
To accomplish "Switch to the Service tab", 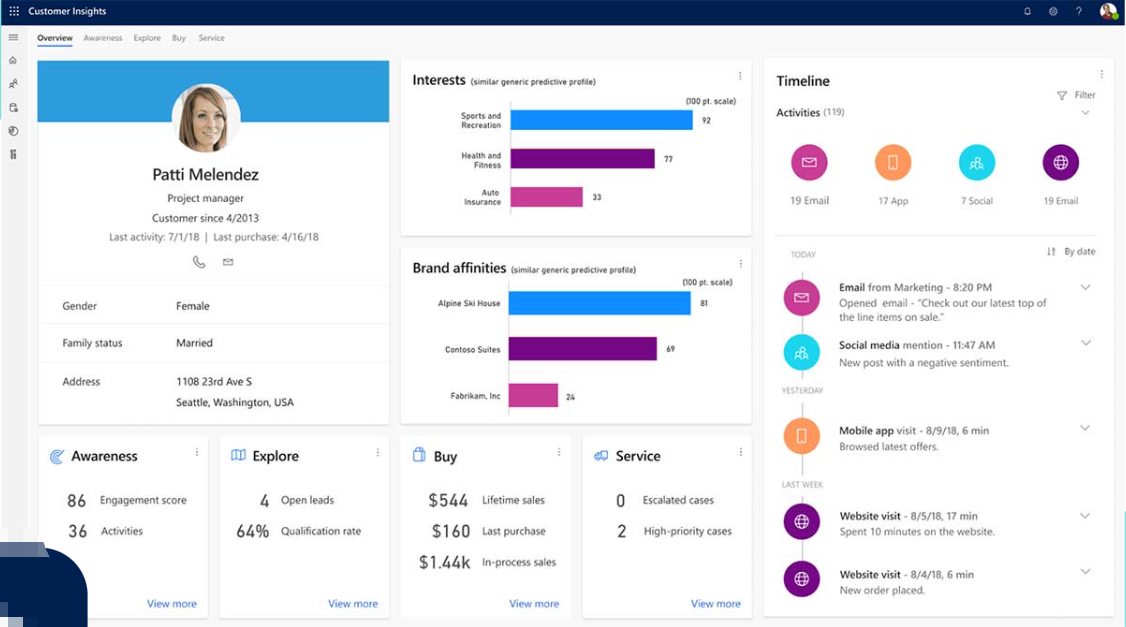I will coord(211,38).
